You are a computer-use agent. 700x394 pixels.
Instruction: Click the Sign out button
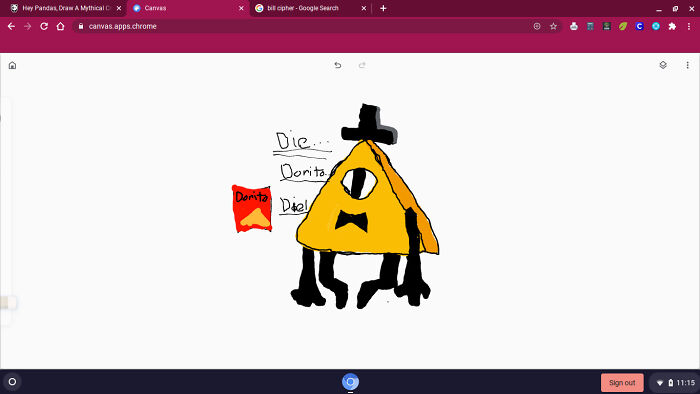click(622, 382)
